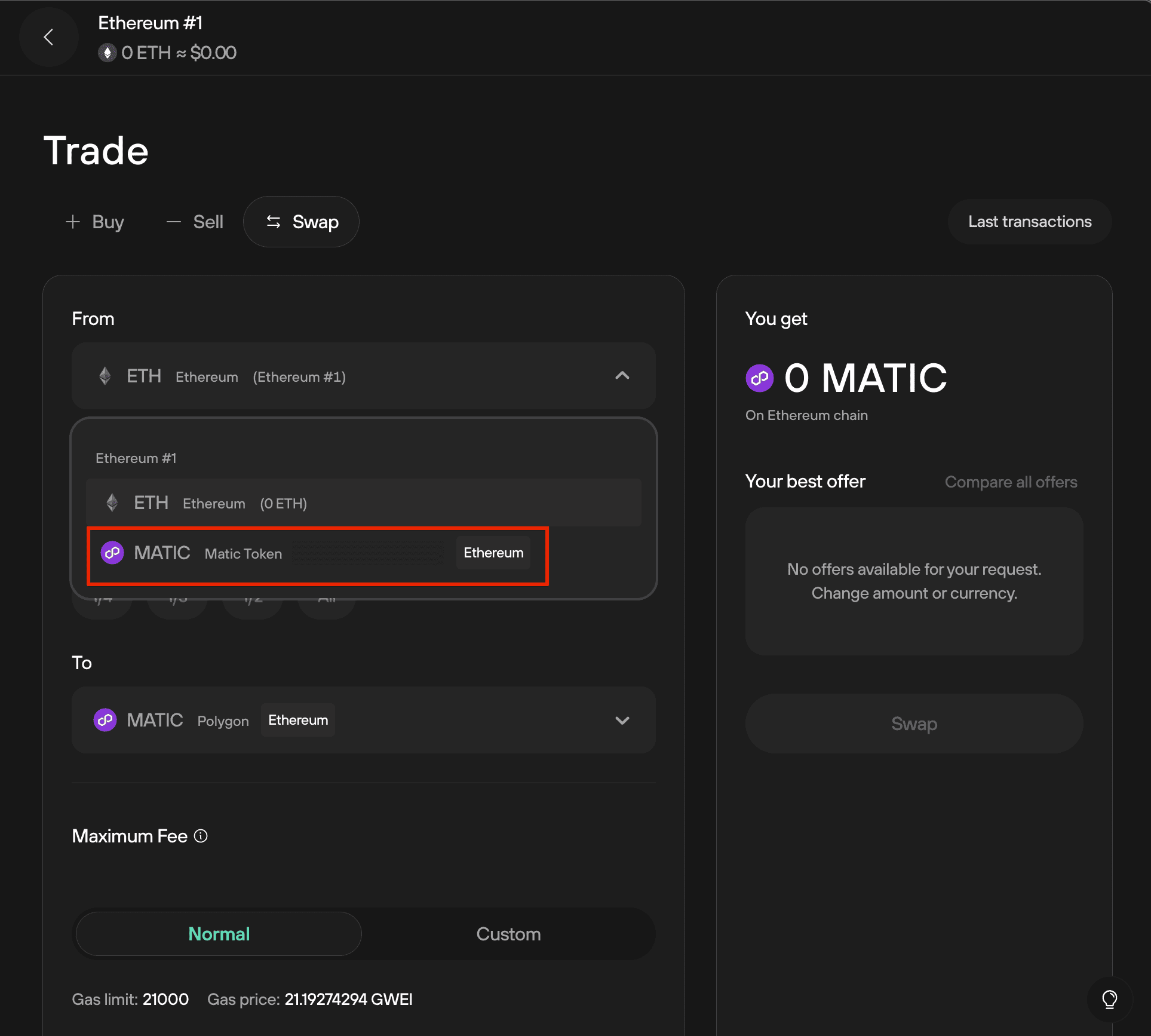
Task: Click the up chevron in From field
Action: coord(622,376)
